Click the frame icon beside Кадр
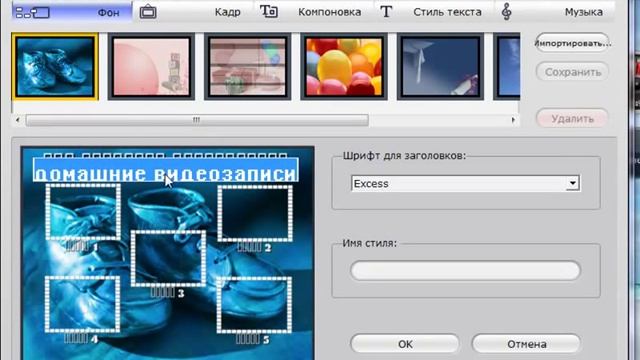 (148, 12)
